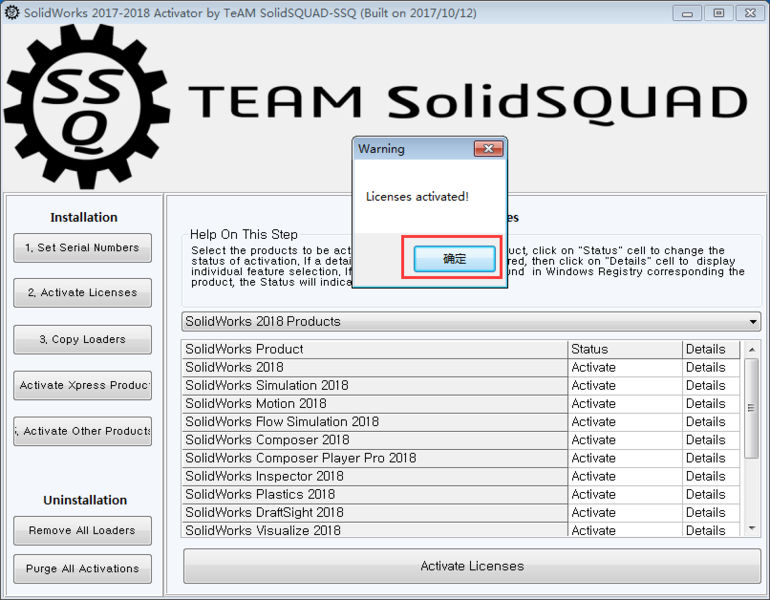This screenshot has width=770, height=600.
Task: Toggle Status cell for SolidWorks DraftSight 2018
Action: point(625,513)
